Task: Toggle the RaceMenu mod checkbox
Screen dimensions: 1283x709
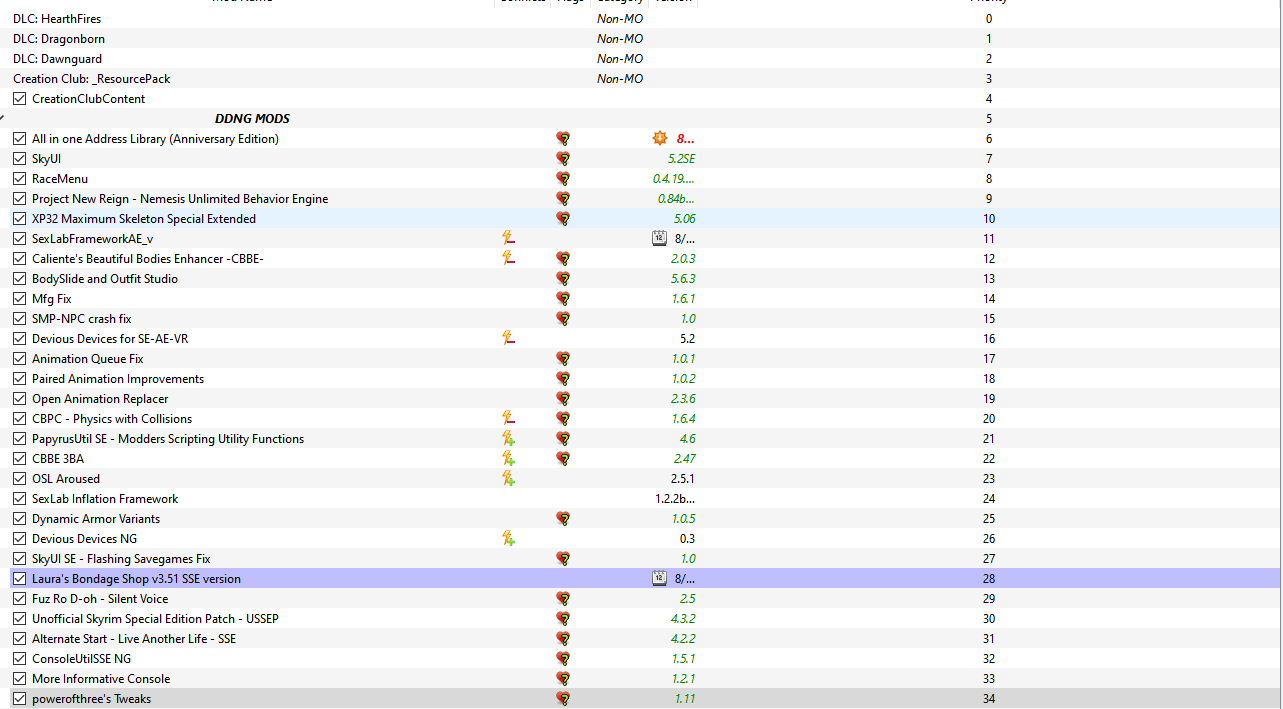Action: (20, 179)
